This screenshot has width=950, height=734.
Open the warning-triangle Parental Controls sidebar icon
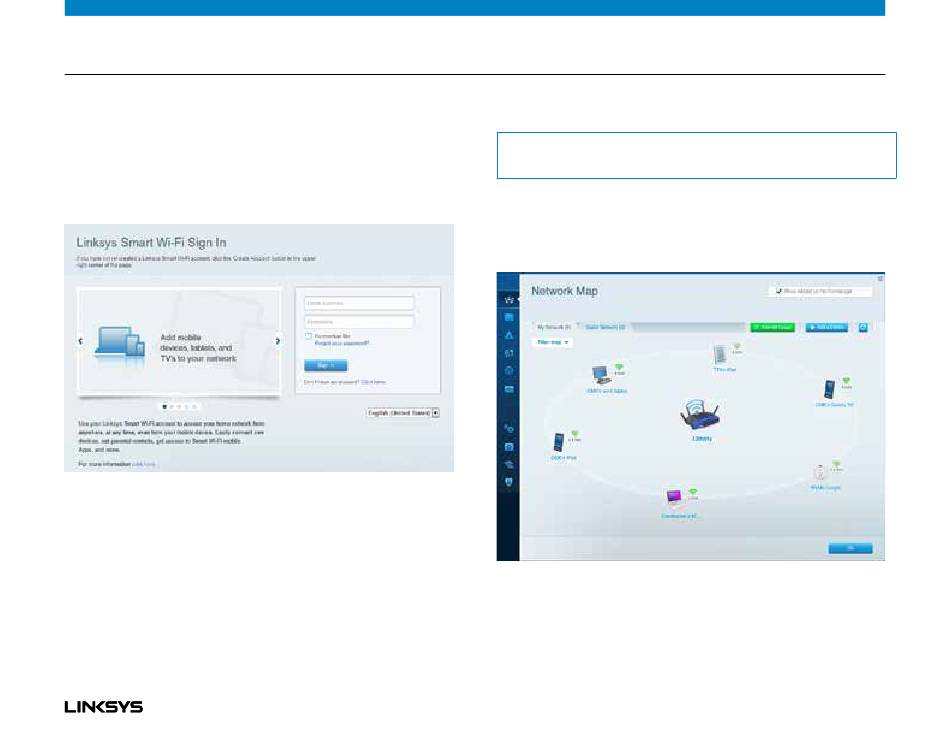pos(509,335)
